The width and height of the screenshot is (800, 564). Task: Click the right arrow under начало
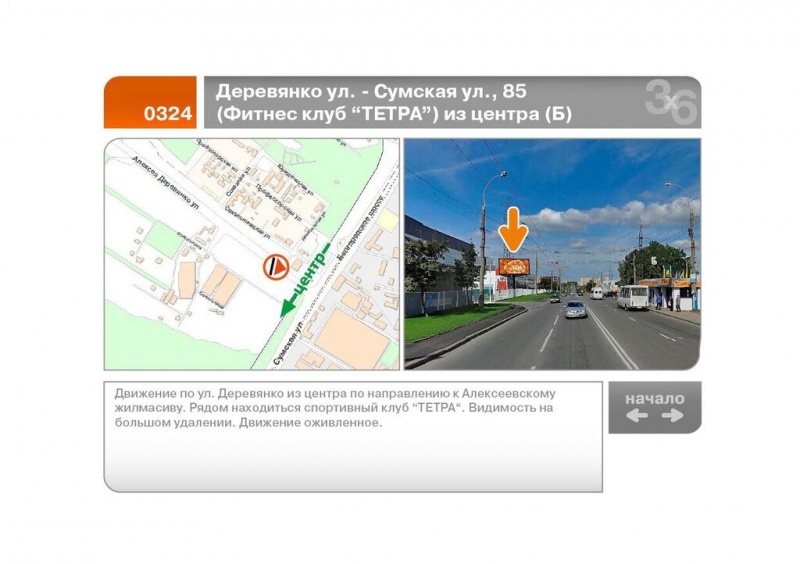click(x=672, y=416)
